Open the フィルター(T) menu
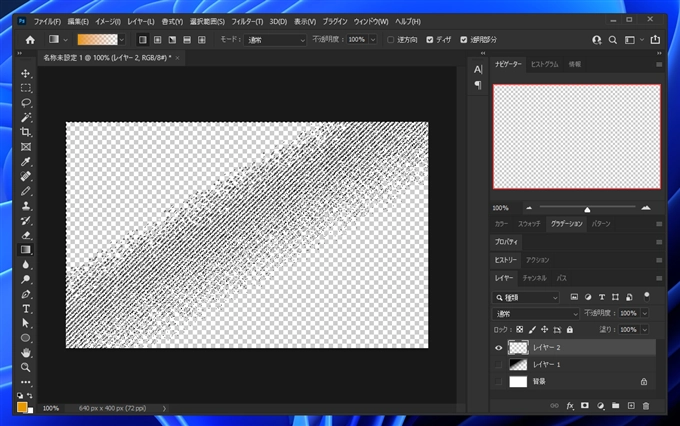This screenshot has height=426, width=680. point(245,20)
